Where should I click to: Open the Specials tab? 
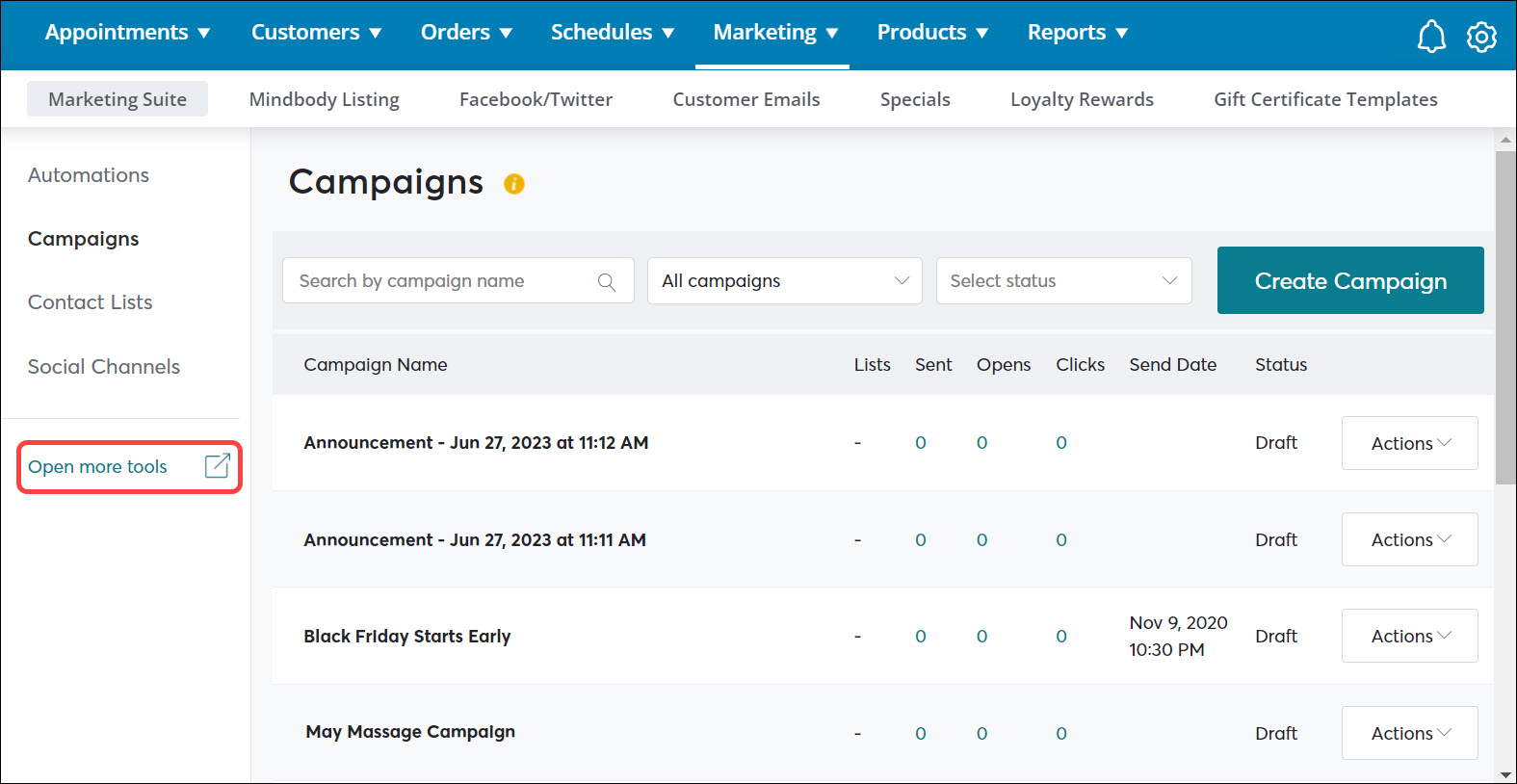[915, 99]
